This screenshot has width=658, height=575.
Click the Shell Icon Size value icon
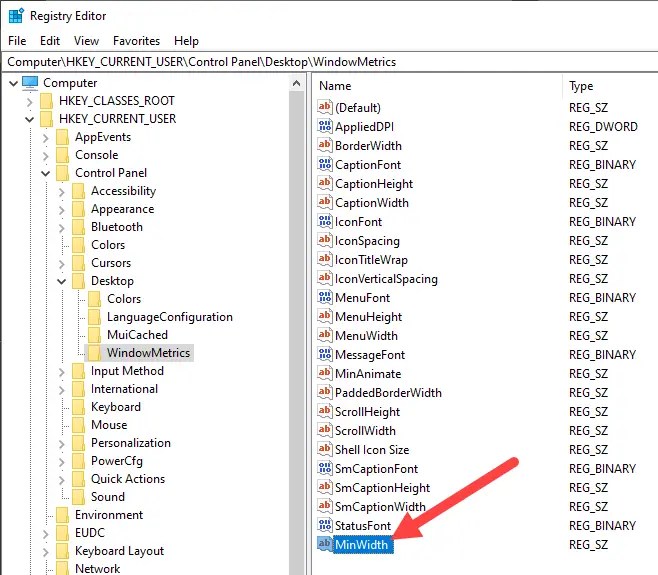coord(325,449)
